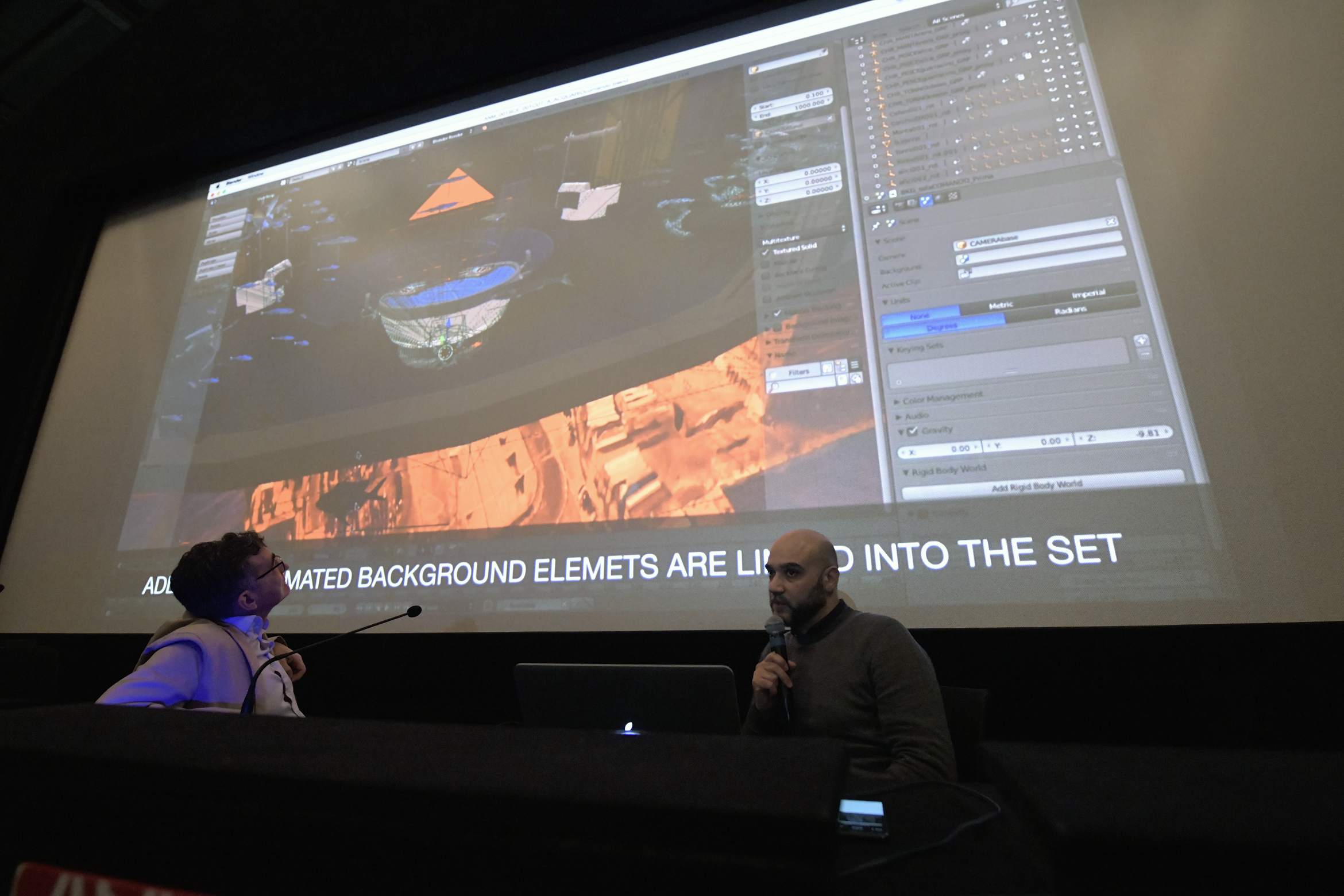The height and width of the screenshot is (896, 1344).
Task: Select Degrees for angle units
Action: (942, 326)
